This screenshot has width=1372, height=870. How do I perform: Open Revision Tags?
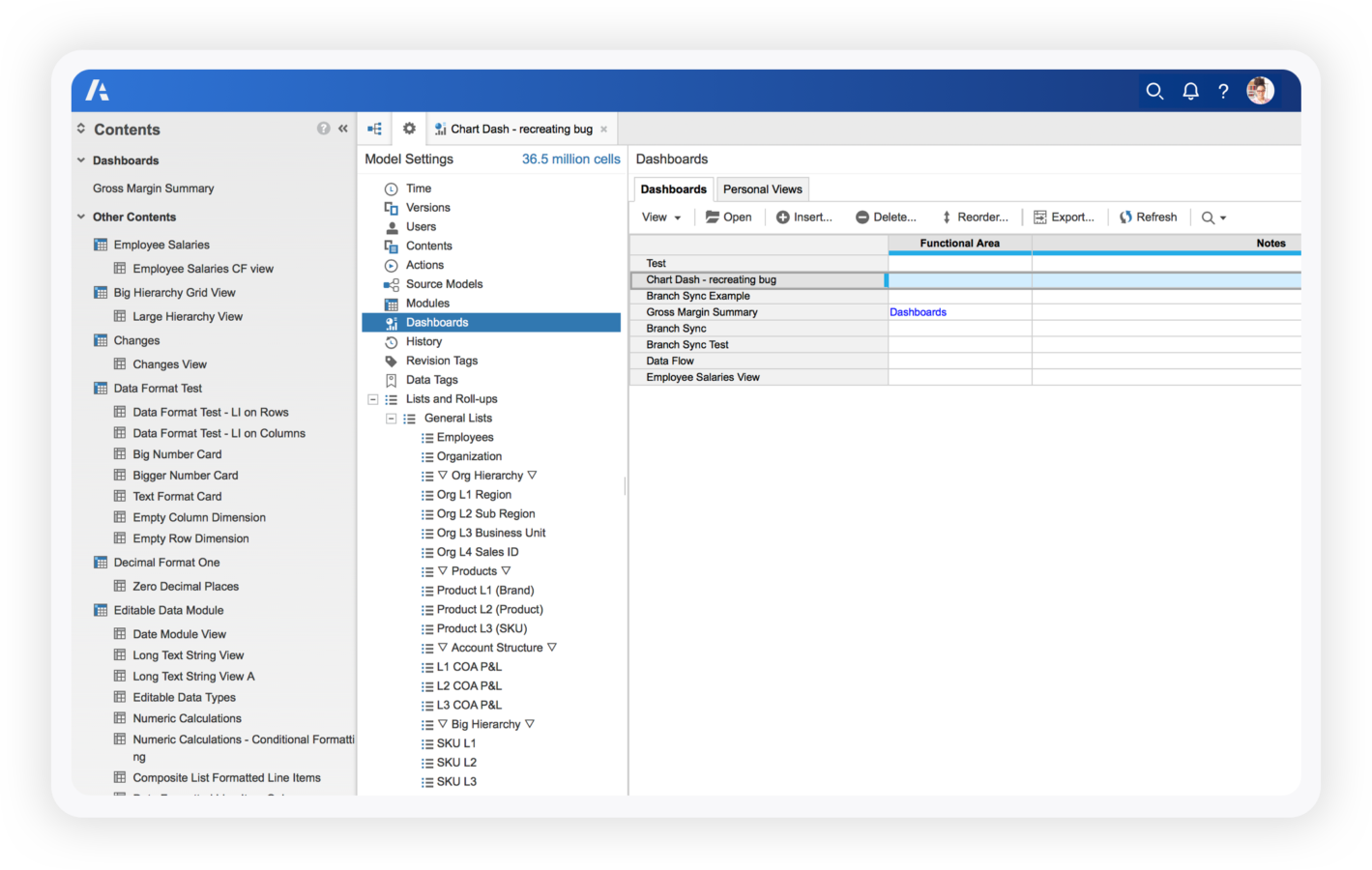point(442,360)
